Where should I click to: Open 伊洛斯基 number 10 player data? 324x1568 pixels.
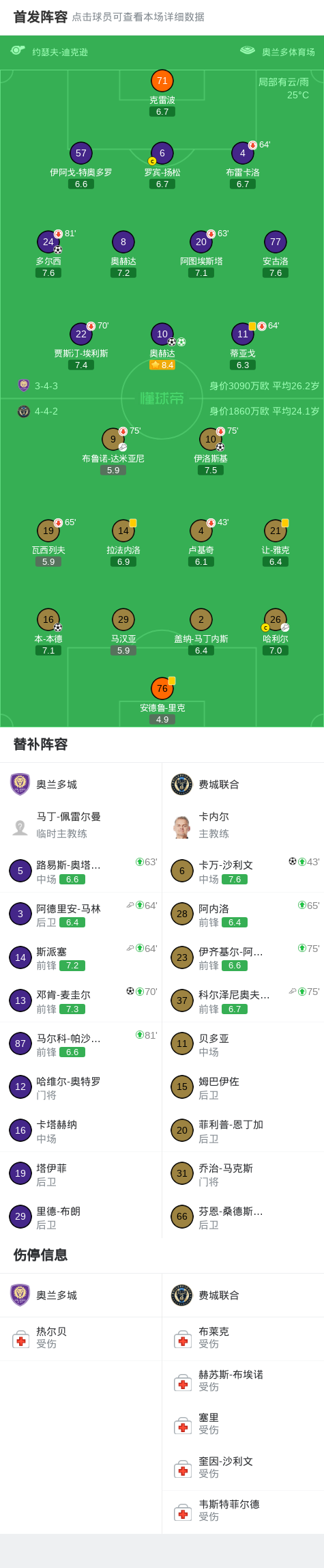(x=211, y=439)
